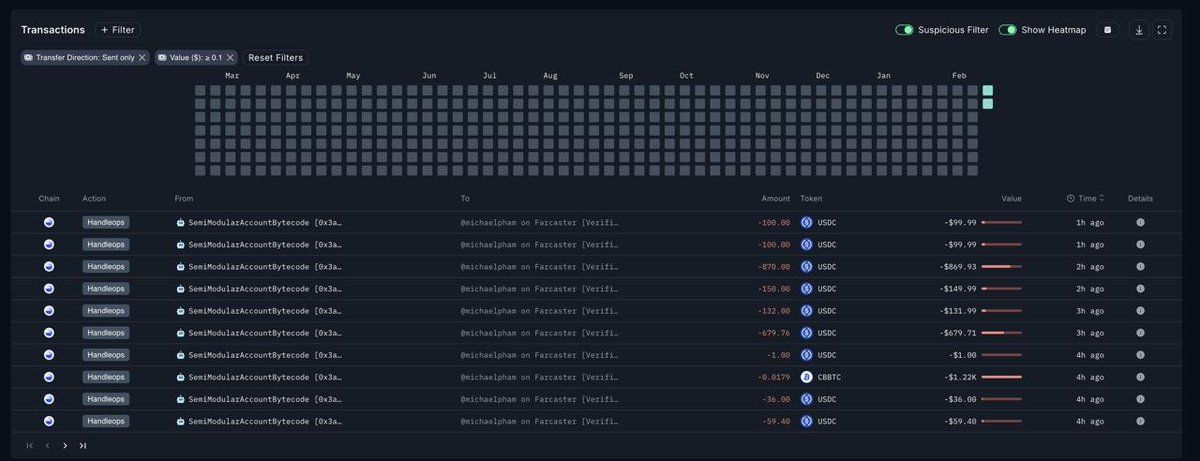Click the chain icon in the -132.00 row

pyautogui.click(x=49, y=311)
